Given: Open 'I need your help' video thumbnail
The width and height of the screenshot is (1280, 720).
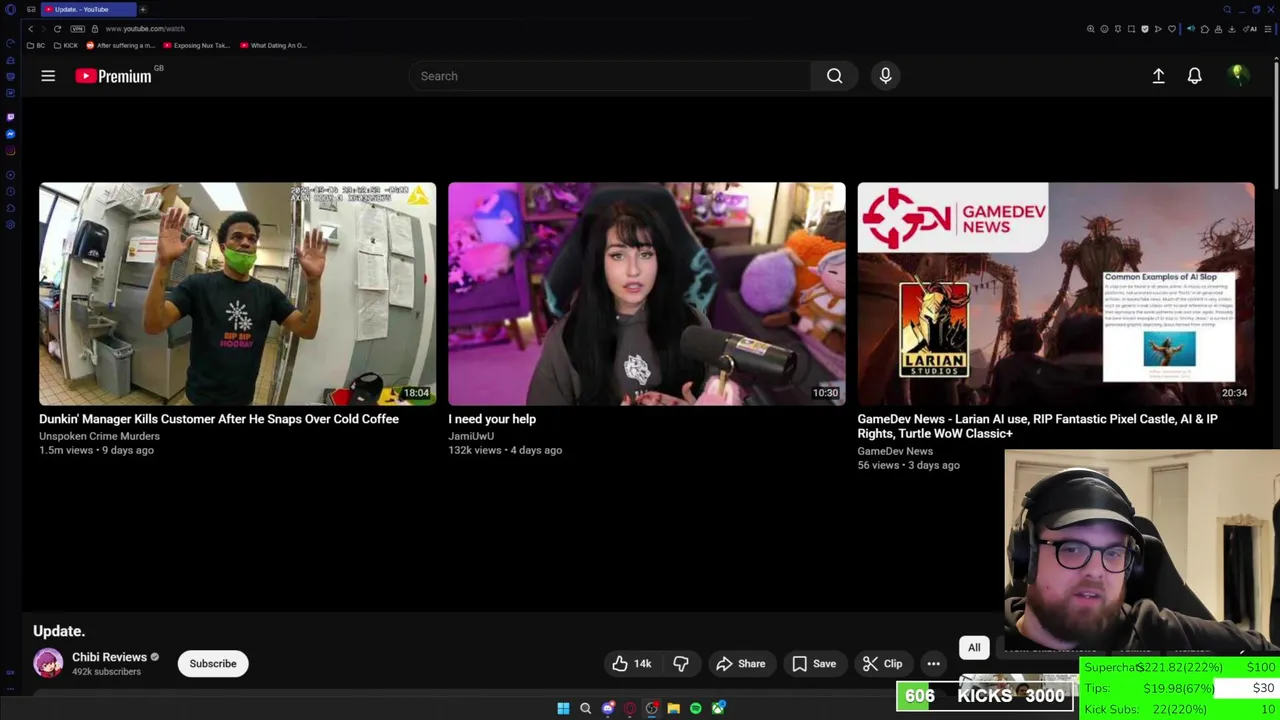Looking at the screenshot, I should click(x=646, y=294).
